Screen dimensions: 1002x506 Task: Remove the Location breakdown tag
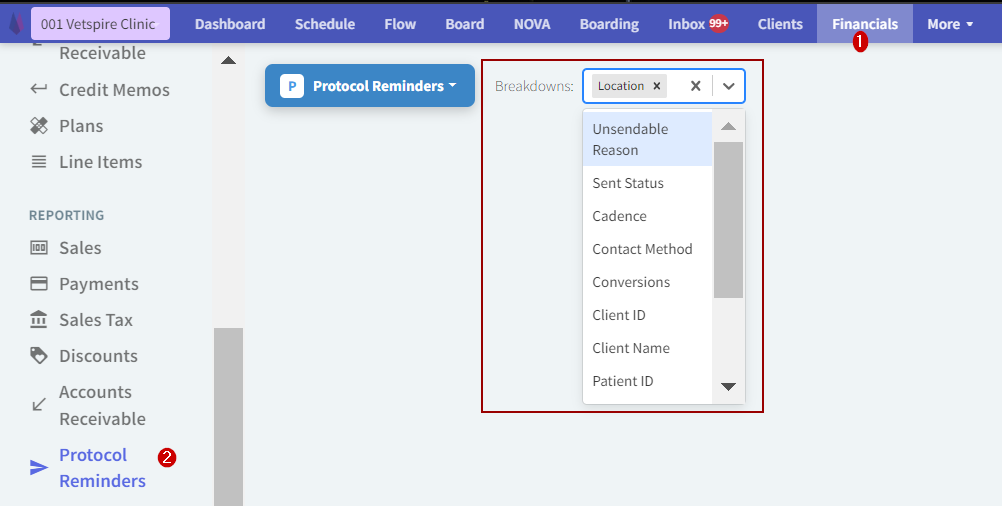(657, 86)
